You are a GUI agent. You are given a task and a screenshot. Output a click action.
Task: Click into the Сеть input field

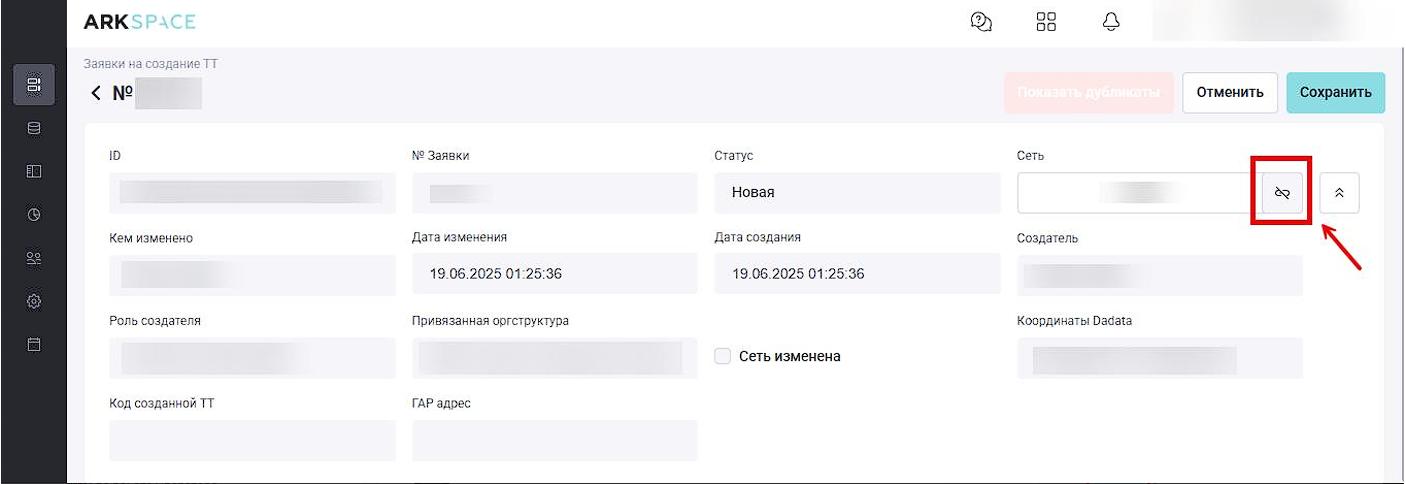point(1134,193)
